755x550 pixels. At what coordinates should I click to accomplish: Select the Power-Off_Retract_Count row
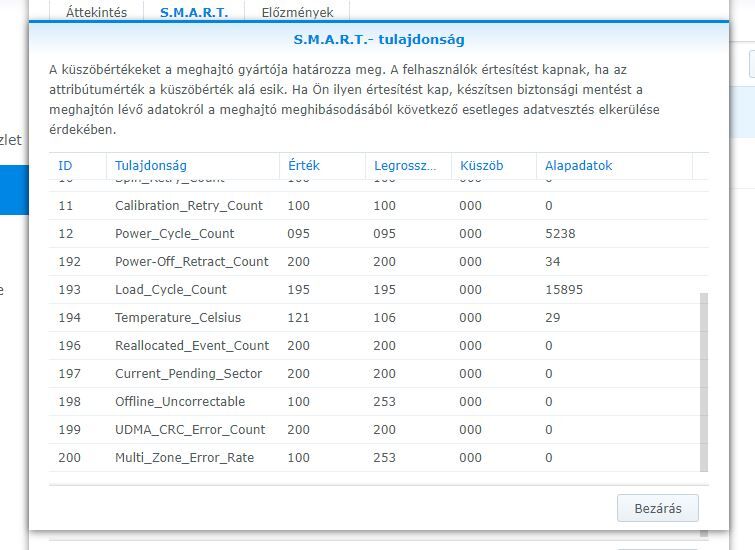click(378, 262)
